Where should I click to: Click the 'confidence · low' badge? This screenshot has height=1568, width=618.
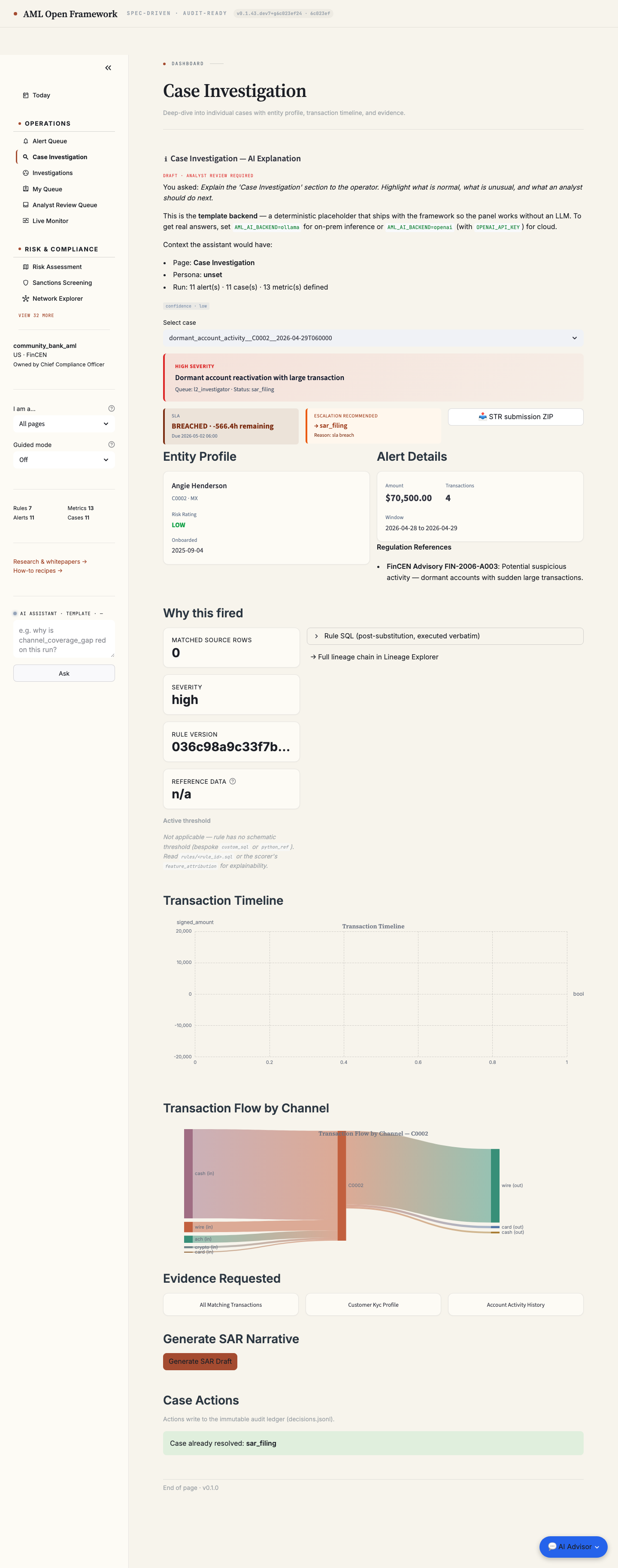(186, 306)
